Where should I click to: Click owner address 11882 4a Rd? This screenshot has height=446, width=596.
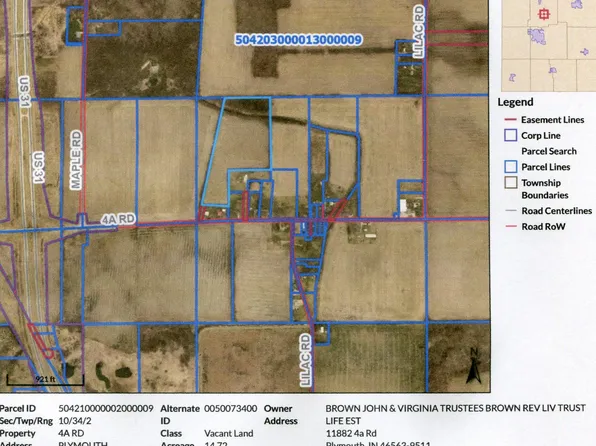351,433
